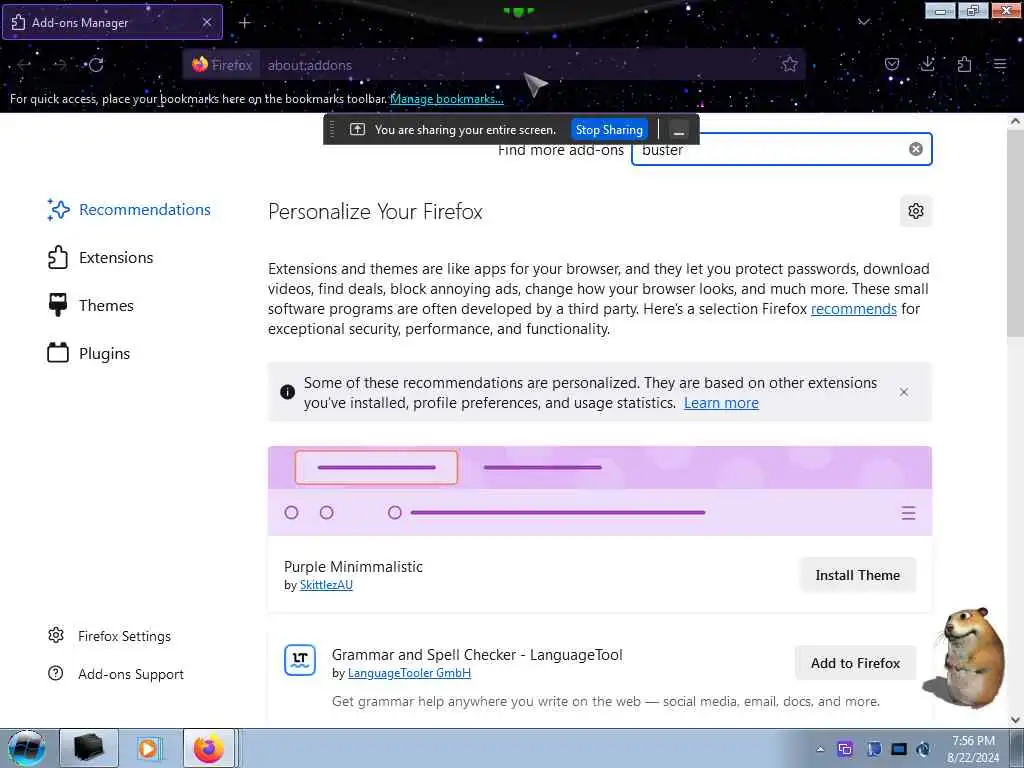The image size is (1024, 768).
Task: Expand the list all tabs chevron
Action: 863,22
